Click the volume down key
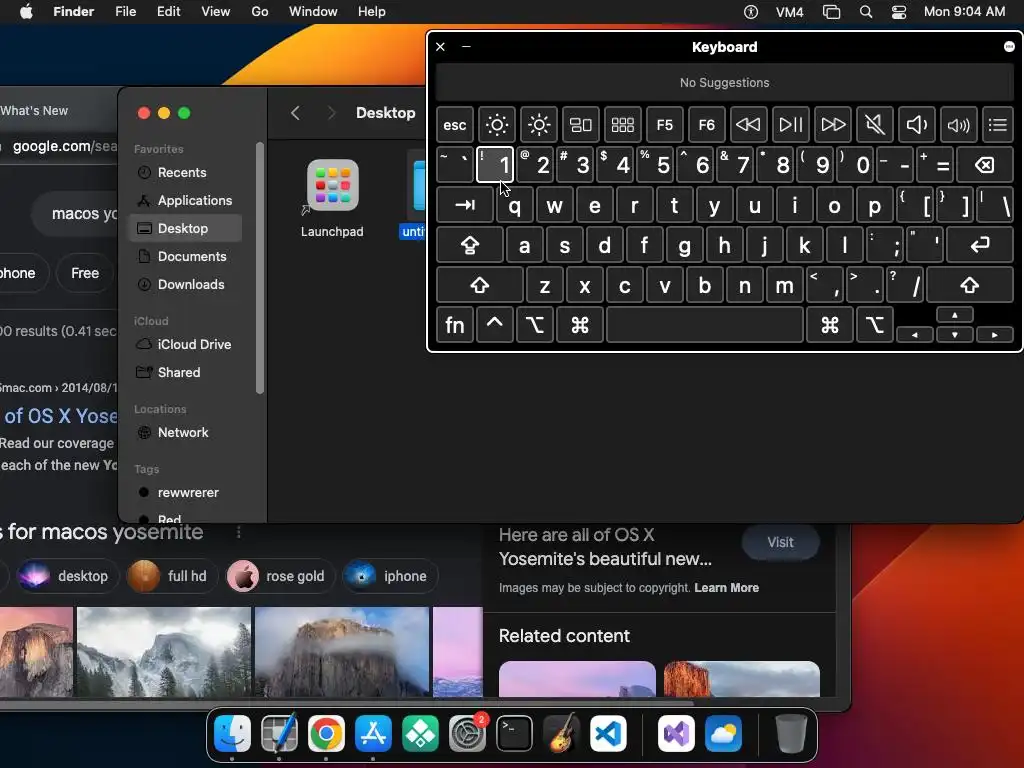 pos(916,124)
